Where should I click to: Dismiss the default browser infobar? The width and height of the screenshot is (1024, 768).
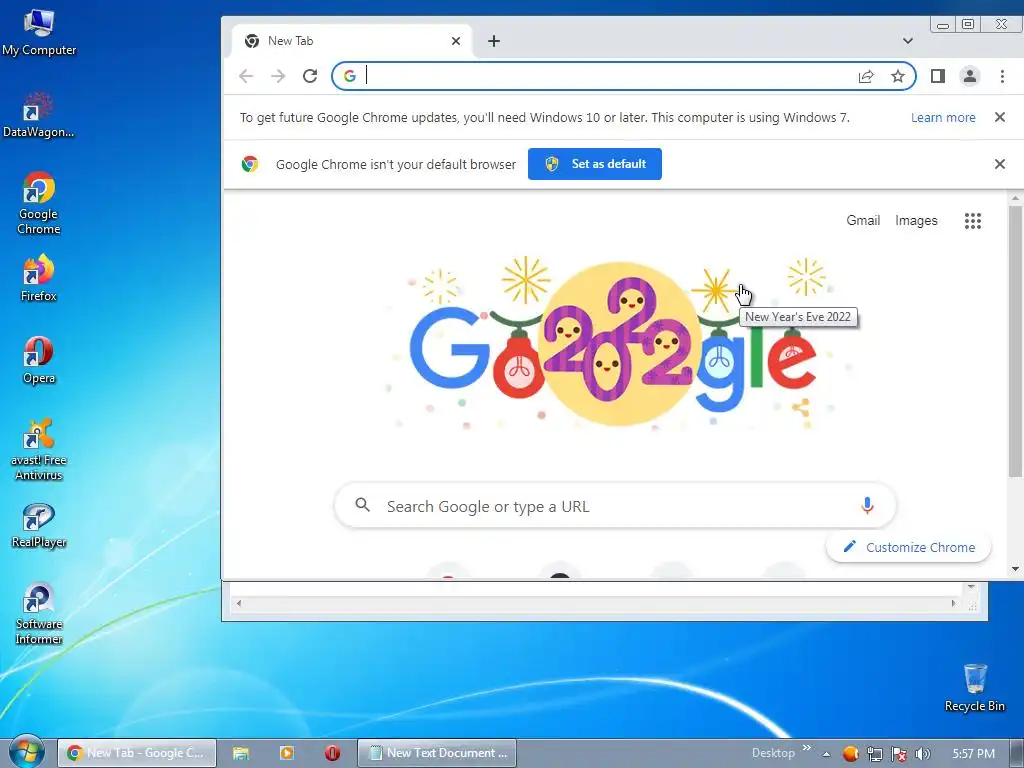tap(999, 164)
